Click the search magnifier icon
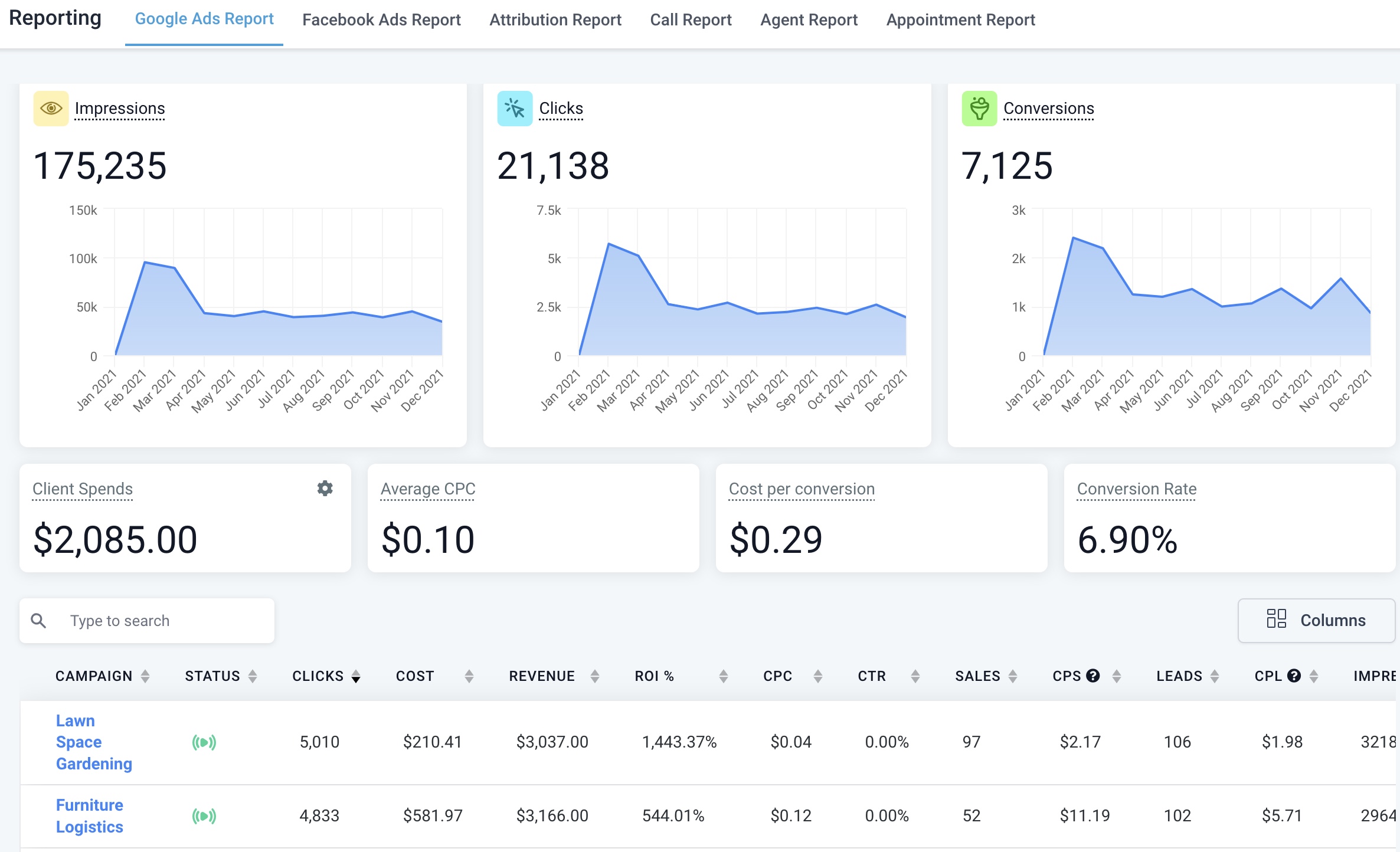The height and width of the screenshot is (852, 1400). [x=39, y=621]
